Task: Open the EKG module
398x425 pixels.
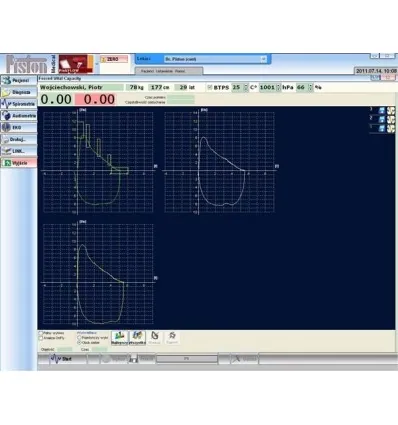Action: (19, 127)
